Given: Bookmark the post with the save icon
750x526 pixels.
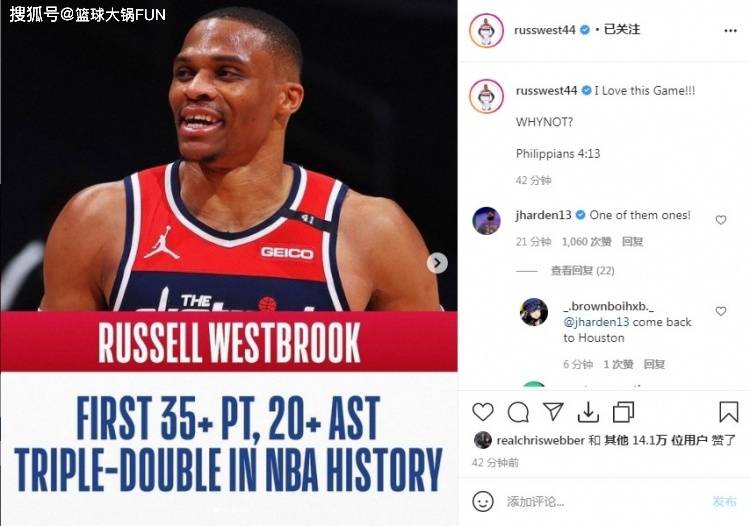Looking at the screenshot, I should [x=728, y=412].
